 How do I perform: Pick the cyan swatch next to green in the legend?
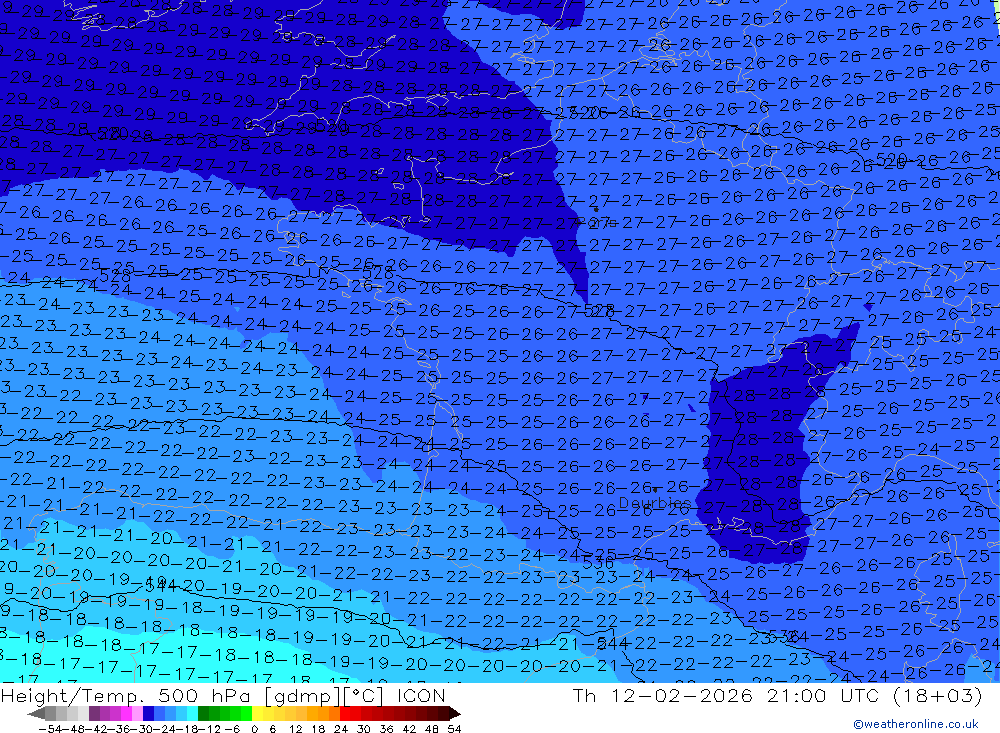click(x=192, y=714)
